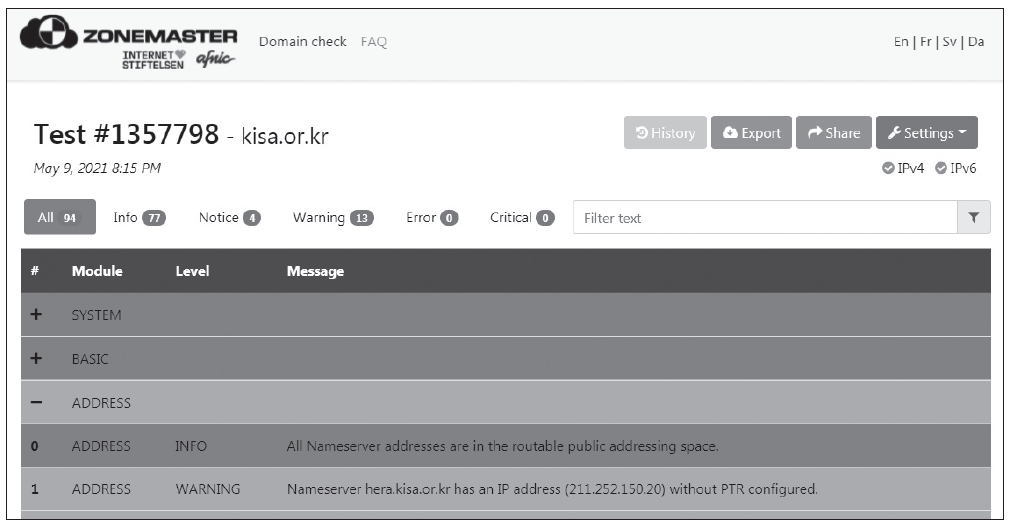Click the Level column header

[x=192, y=271]
